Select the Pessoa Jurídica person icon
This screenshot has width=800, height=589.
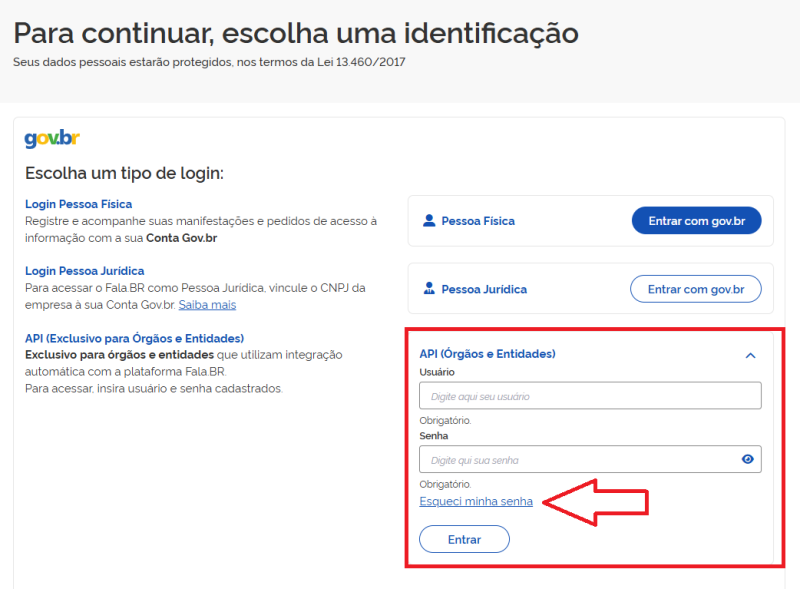429,288
